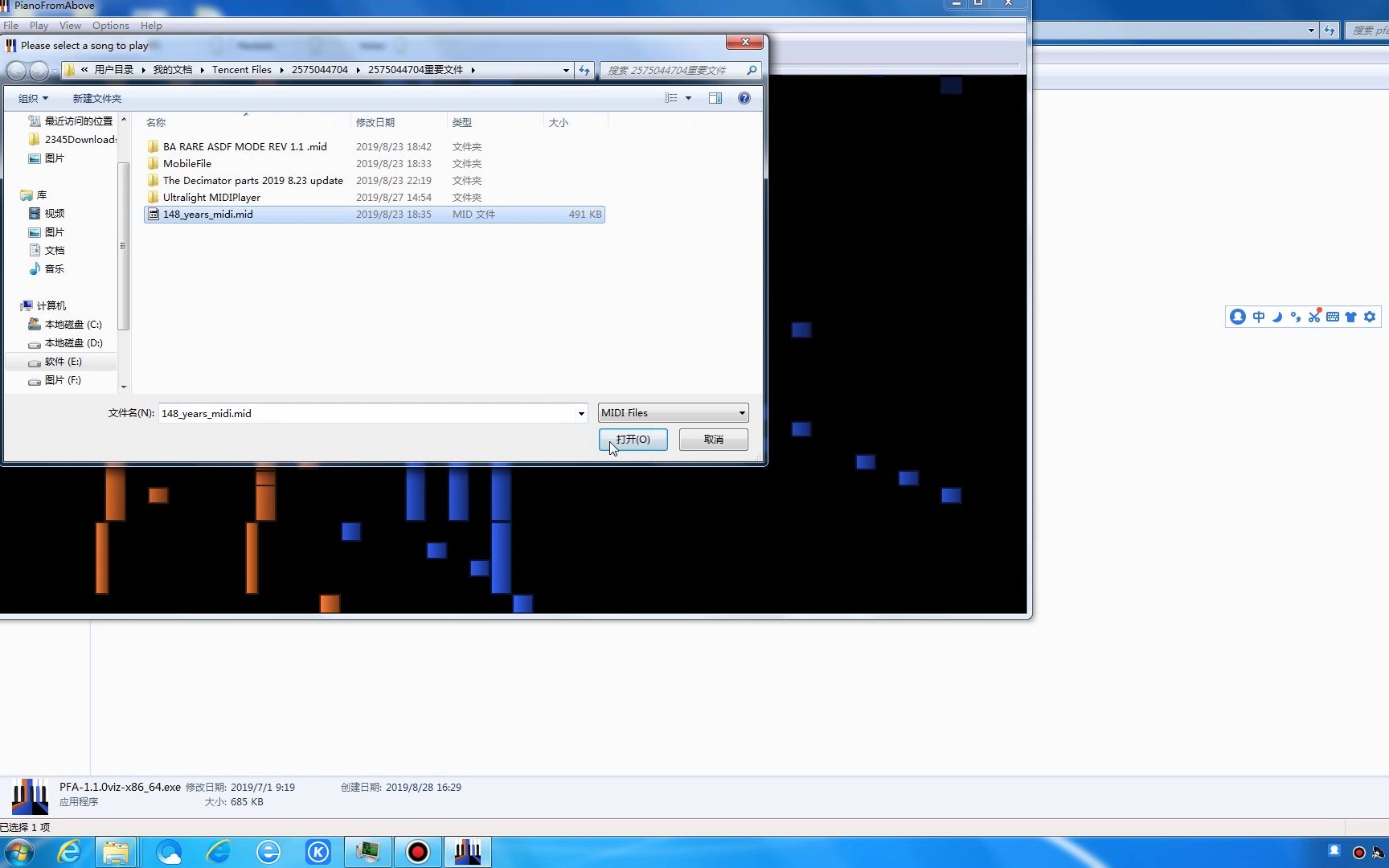Open the system monitor taskbar icon
The height and width of the screenshot is (868, 1389).
click(x=368, y=852)
